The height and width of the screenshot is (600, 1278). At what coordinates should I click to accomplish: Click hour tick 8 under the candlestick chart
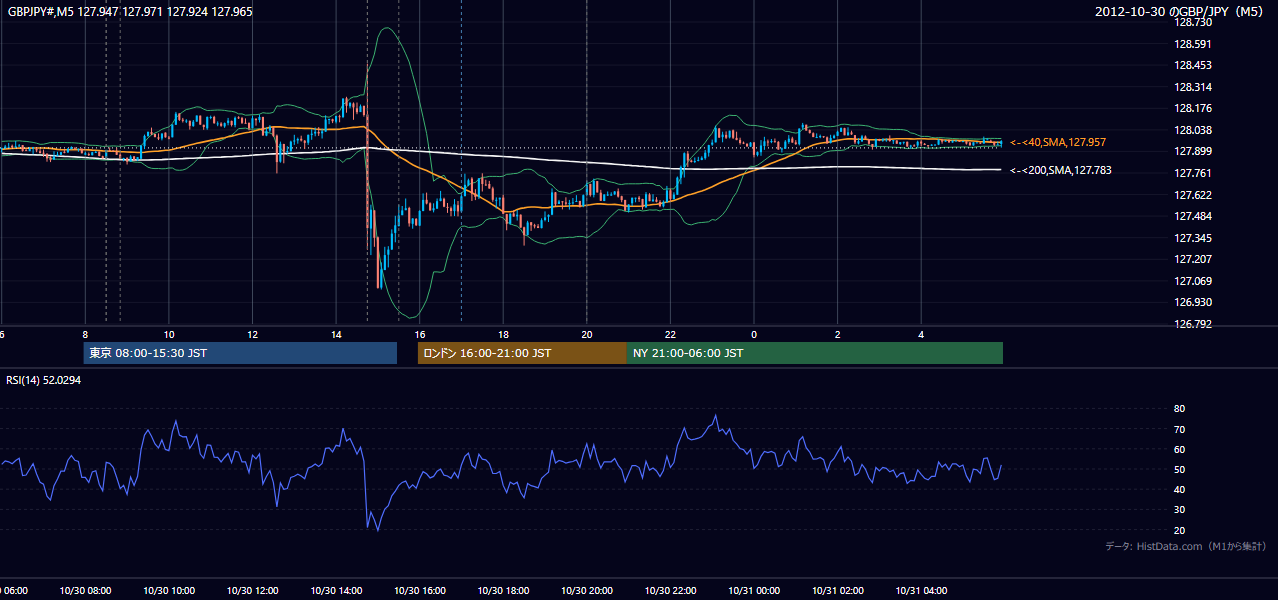point(85,334)
